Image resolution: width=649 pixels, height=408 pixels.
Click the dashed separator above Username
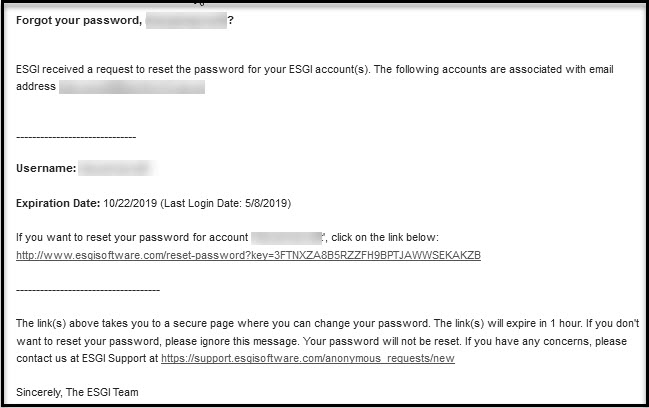click(x=76, y=137)
